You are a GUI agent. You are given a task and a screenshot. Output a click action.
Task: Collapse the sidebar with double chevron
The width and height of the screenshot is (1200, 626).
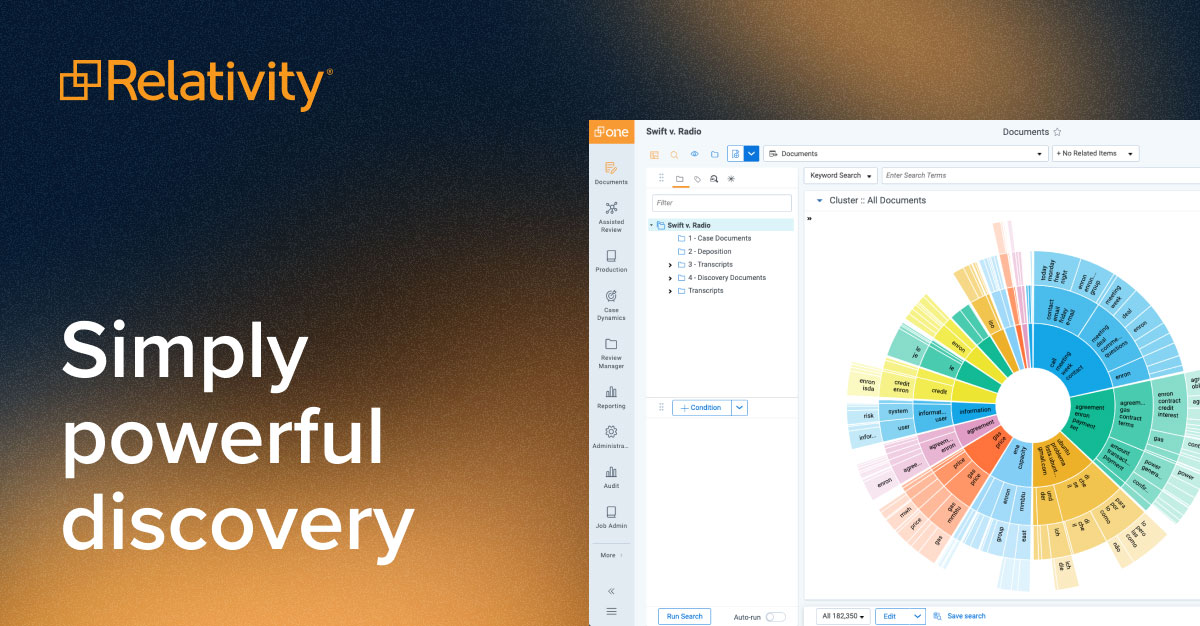(x=611, y=591)
